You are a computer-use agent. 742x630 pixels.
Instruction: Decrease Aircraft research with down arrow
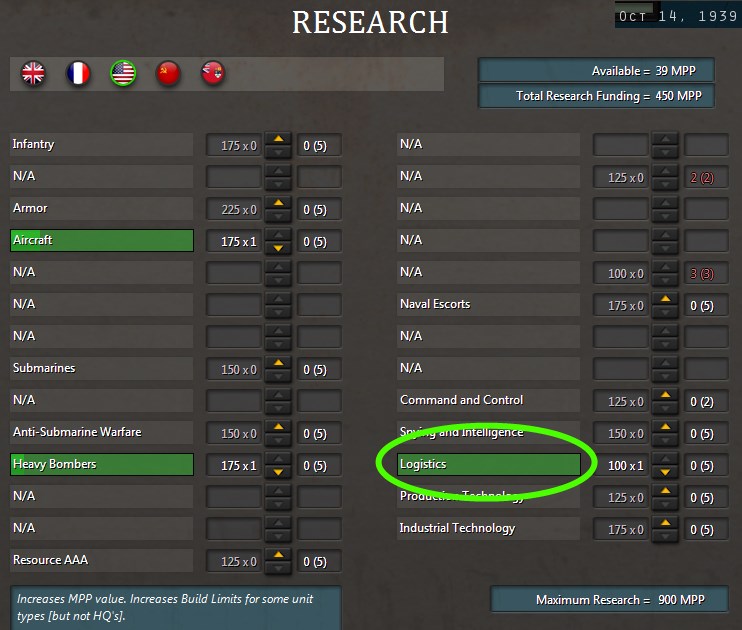pos(279,248)
